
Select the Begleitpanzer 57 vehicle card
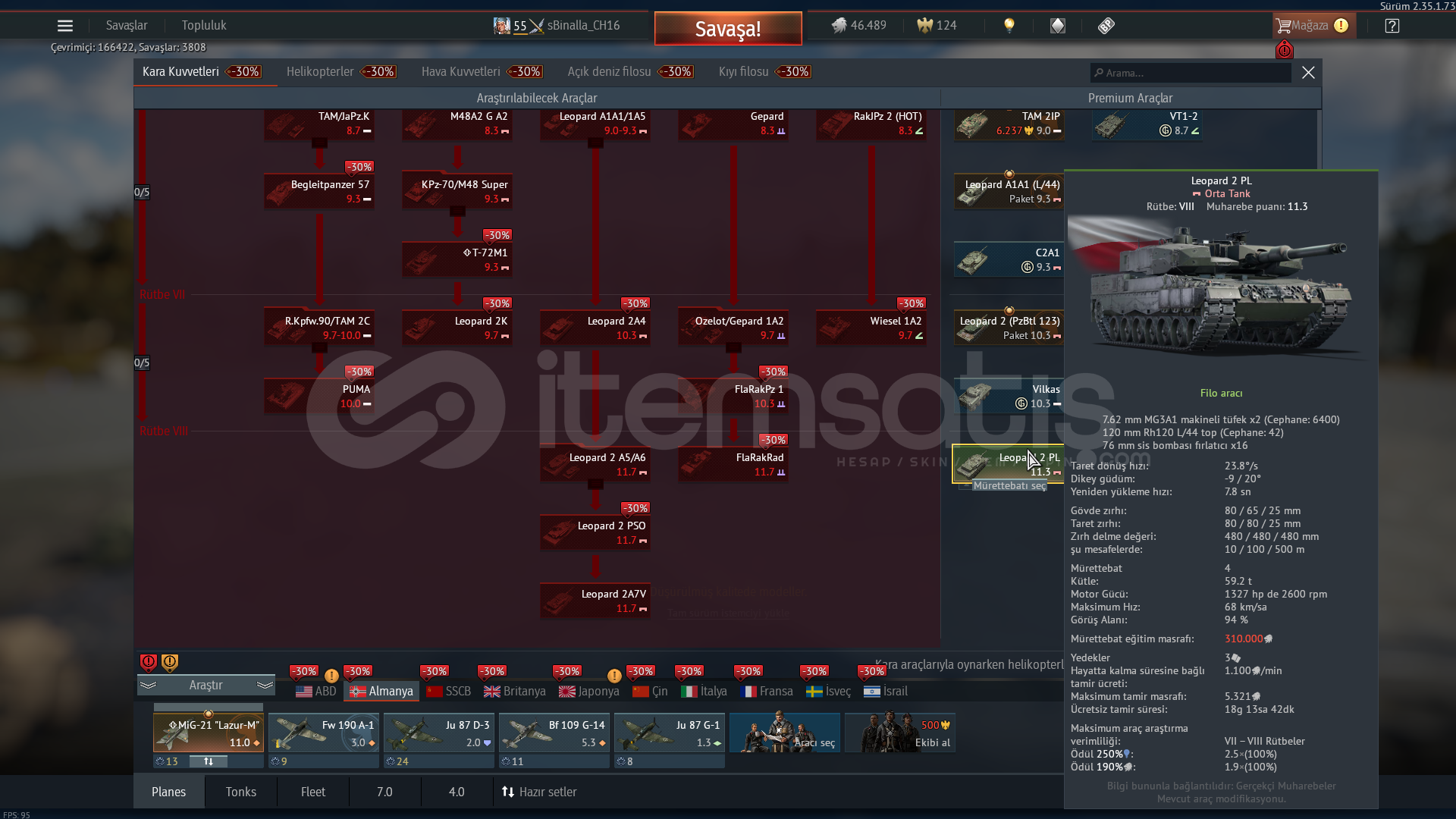[319, 191]
